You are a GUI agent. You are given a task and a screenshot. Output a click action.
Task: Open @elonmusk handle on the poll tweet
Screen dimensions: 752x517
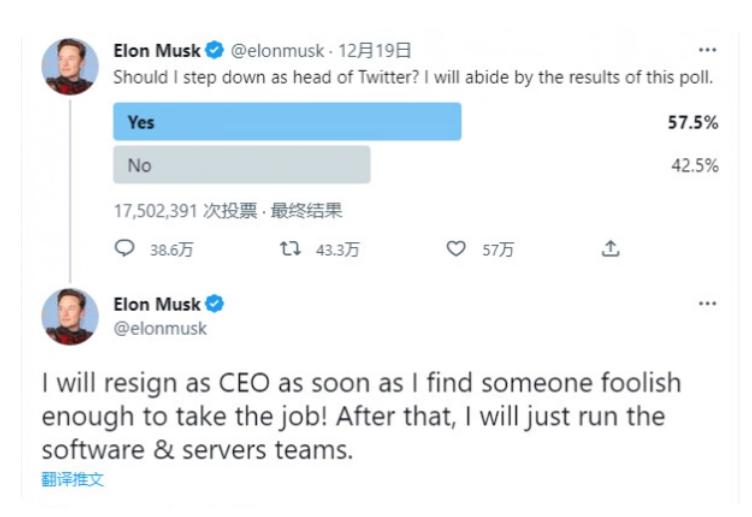[279, 51]
